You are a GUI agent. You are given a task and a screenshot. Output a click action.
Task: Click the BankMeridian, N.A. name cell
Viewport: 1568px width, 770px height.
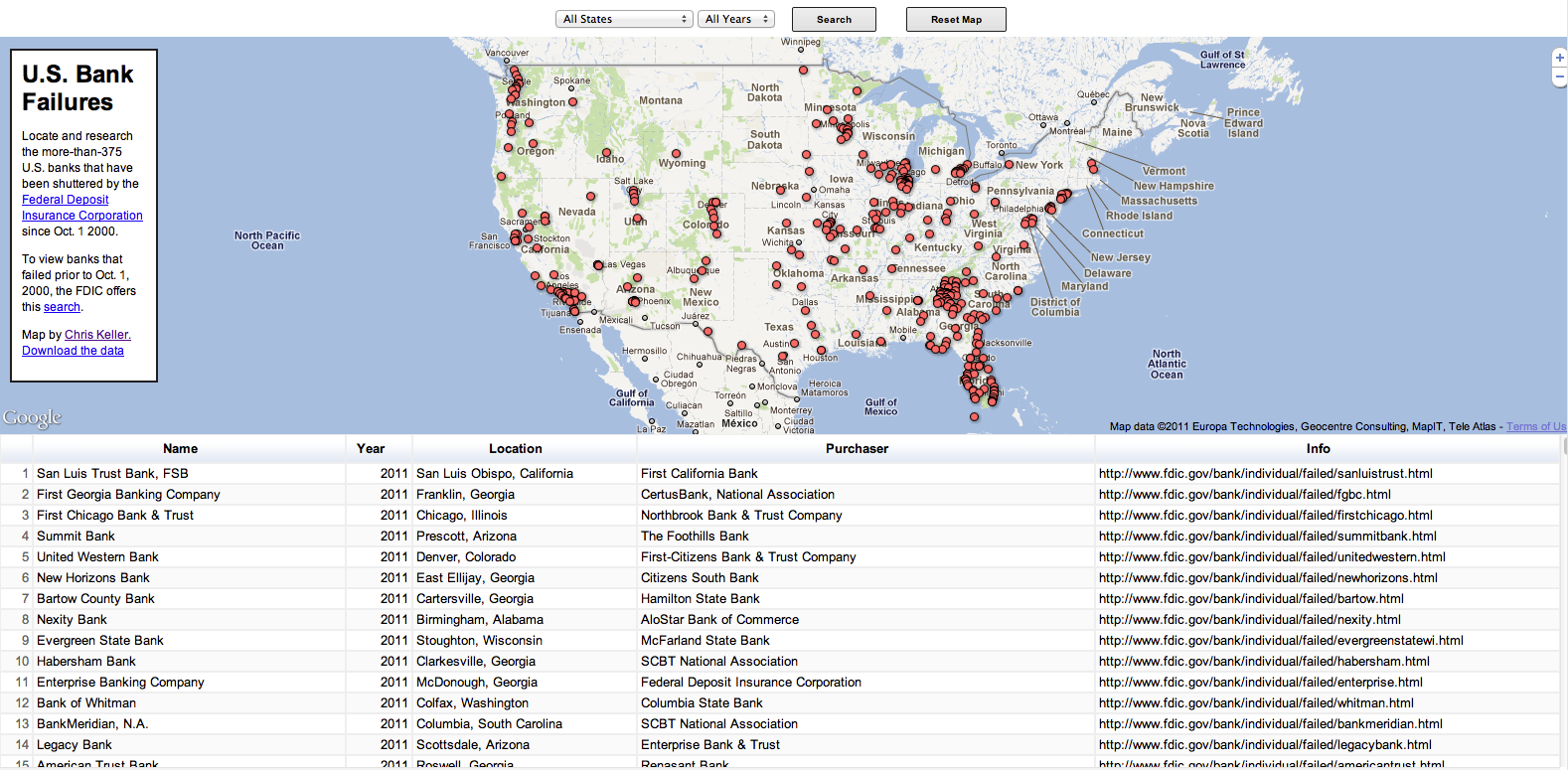click(92, 724)
